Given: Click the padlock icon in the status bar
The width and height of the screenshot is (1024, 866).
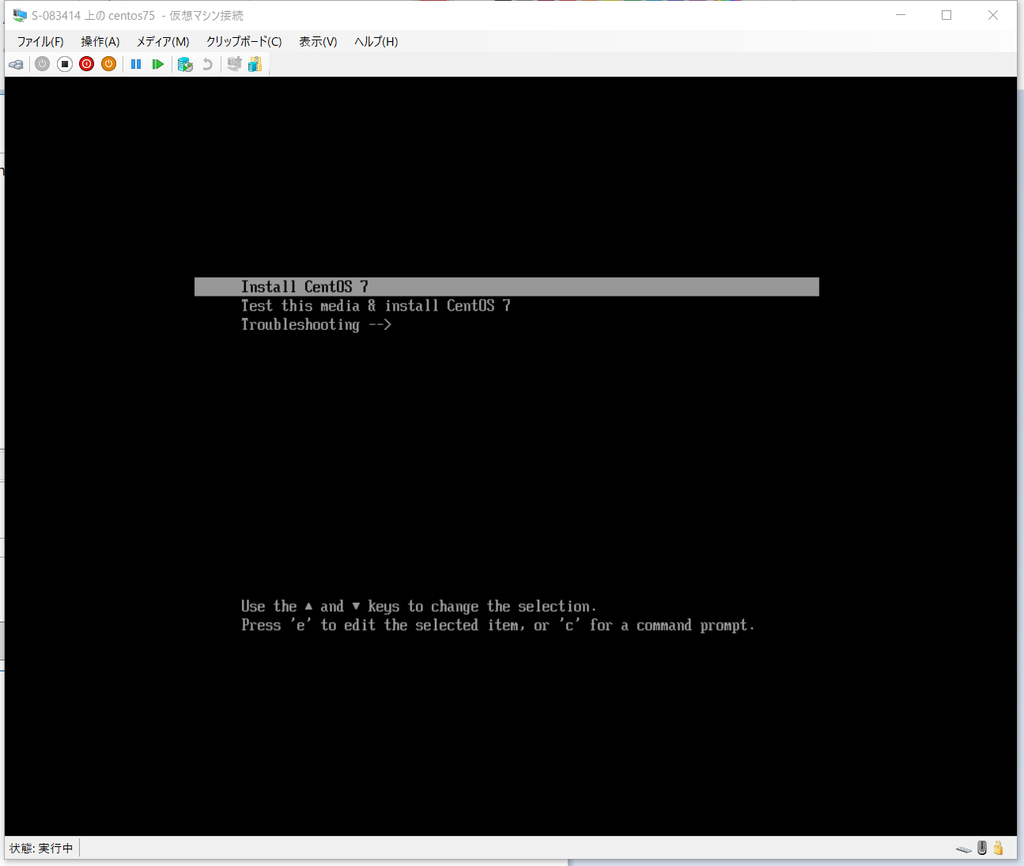Looking at the screenshot, I should (x=998, y=848).
